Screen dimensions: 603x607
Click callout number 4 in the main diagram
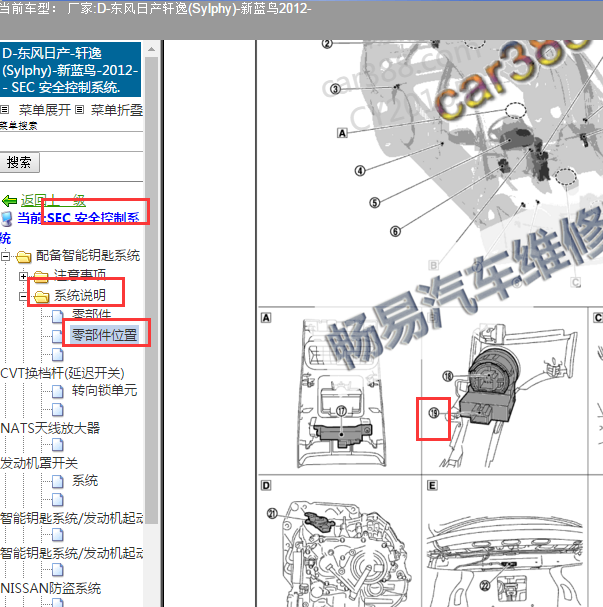click(x=360, y=170)
